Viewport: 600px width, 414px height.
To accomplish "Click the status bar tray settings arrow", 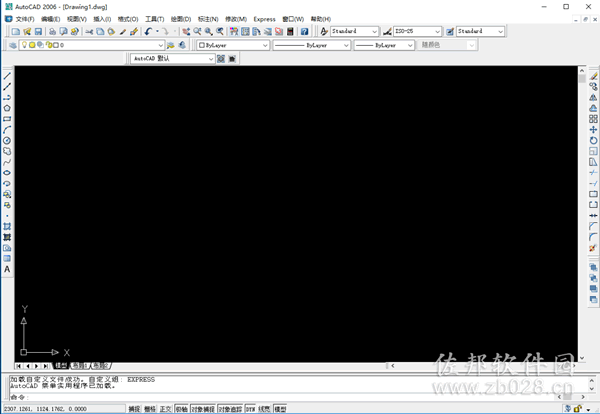I will [x=588, y=410].
